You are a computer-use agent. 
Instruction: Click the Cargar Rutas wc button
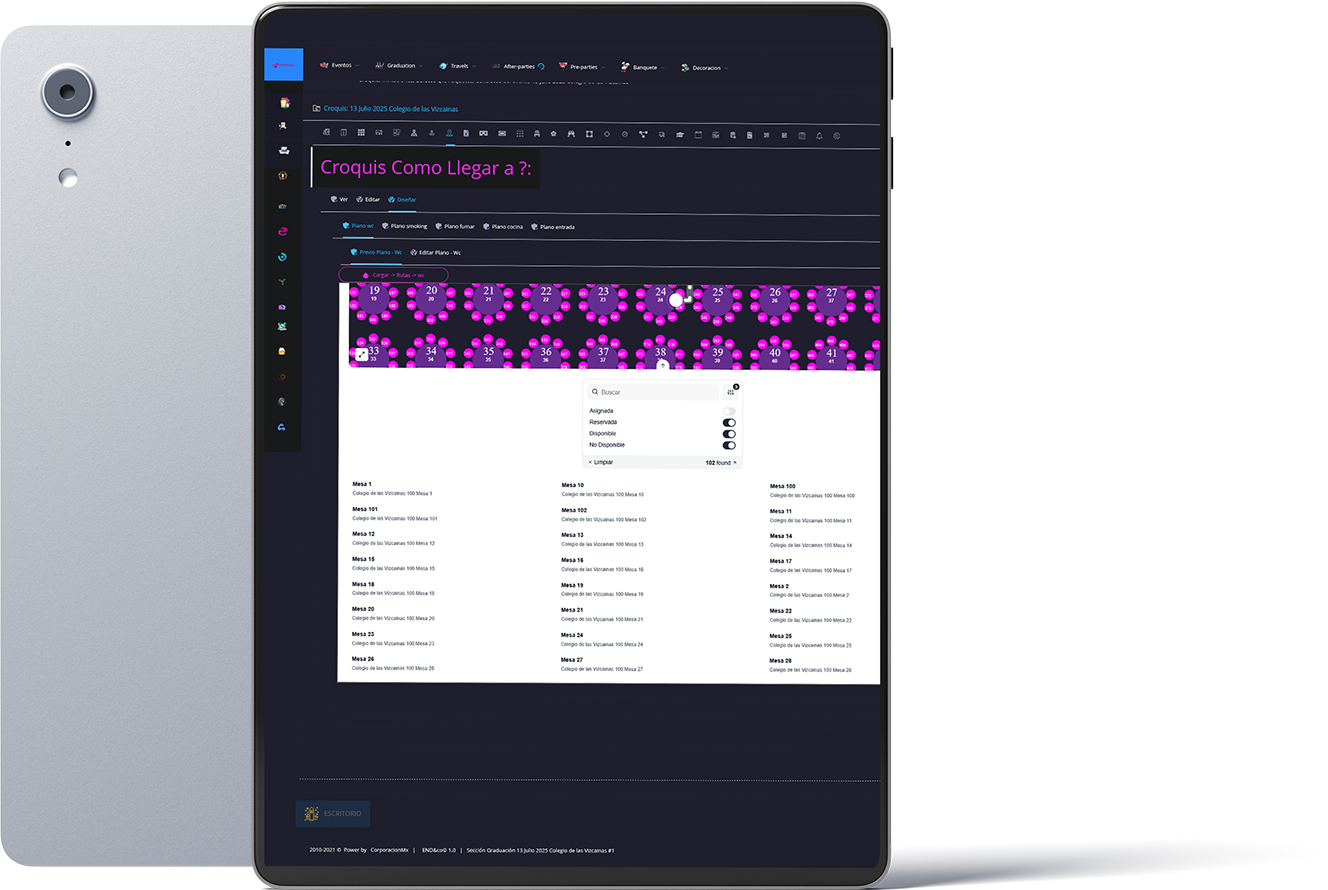click(393, 275)
